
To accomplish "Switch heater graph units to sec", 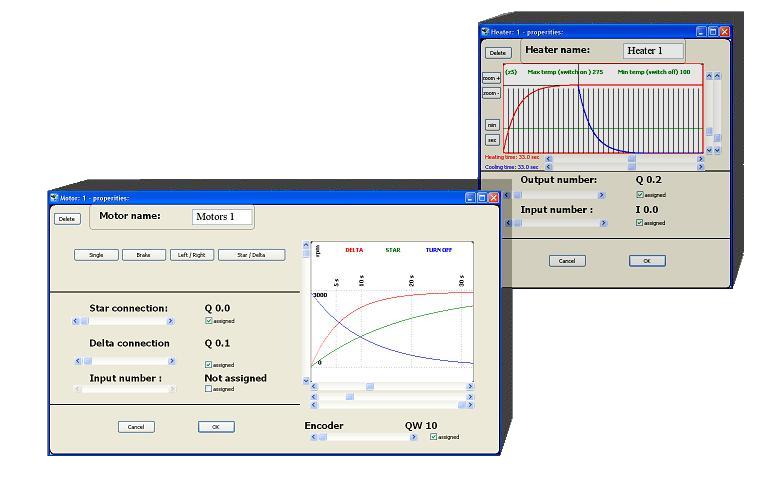I will tap(492, 140).
